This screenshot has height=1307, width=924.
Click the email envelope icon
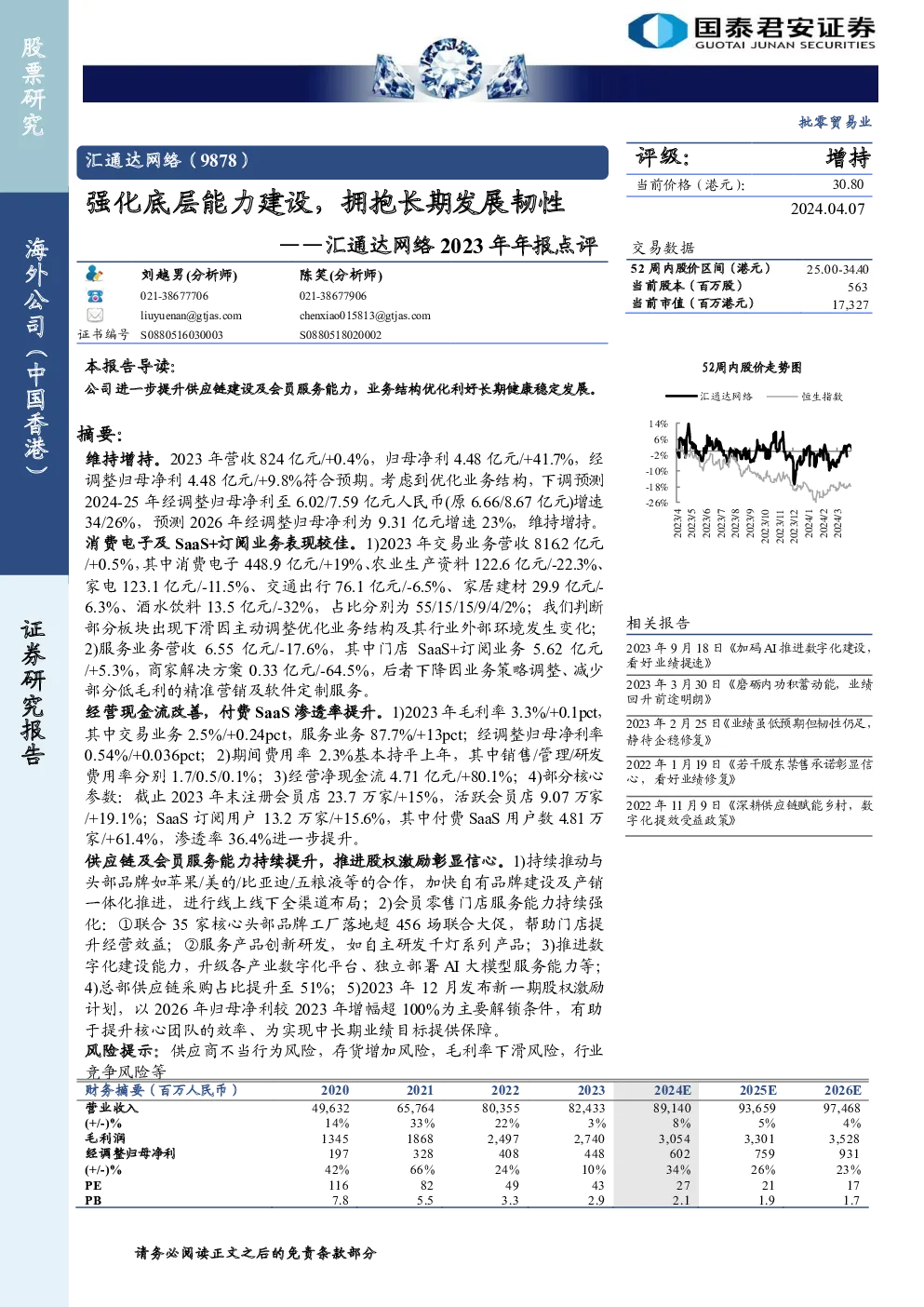coord(94,316)
